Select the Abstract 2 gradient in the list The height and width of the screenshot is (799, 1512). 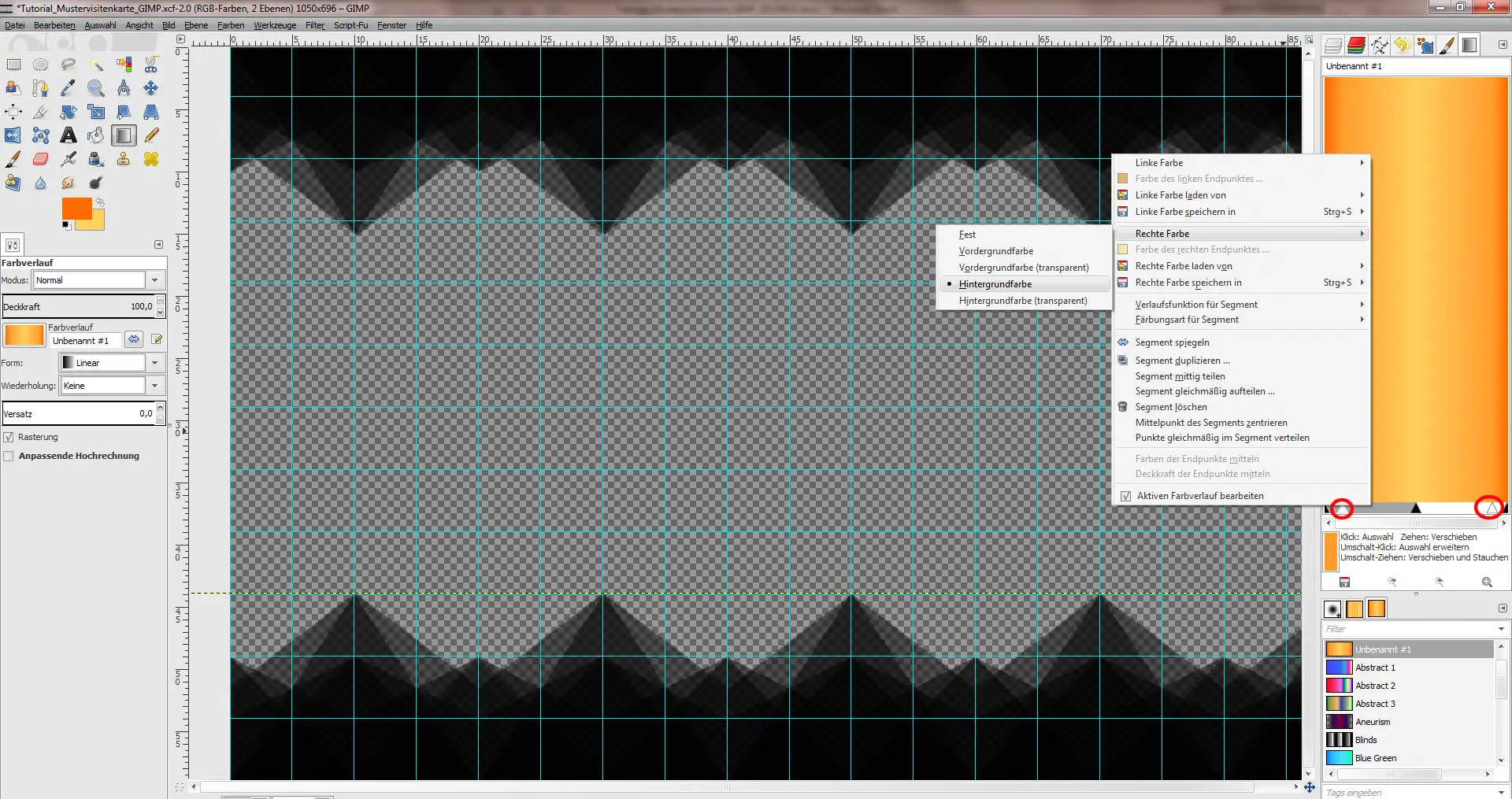[x=1375, y=686]
